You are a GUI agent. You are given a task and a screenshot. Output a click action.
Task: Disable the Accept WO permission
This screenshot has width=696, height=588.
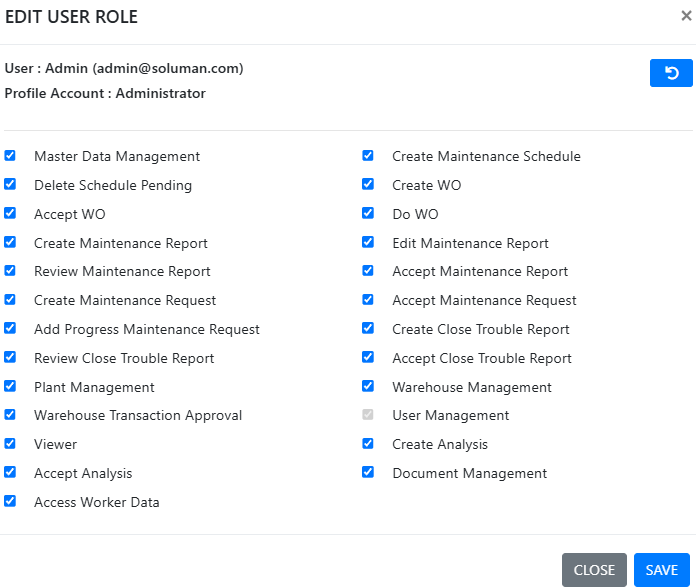tap(10, 214)
